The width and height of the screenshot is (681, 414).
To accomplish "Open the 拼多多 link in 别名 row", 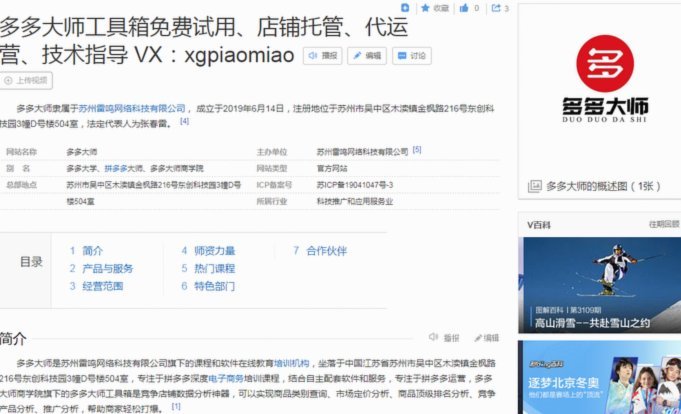I will coord(115,168).
